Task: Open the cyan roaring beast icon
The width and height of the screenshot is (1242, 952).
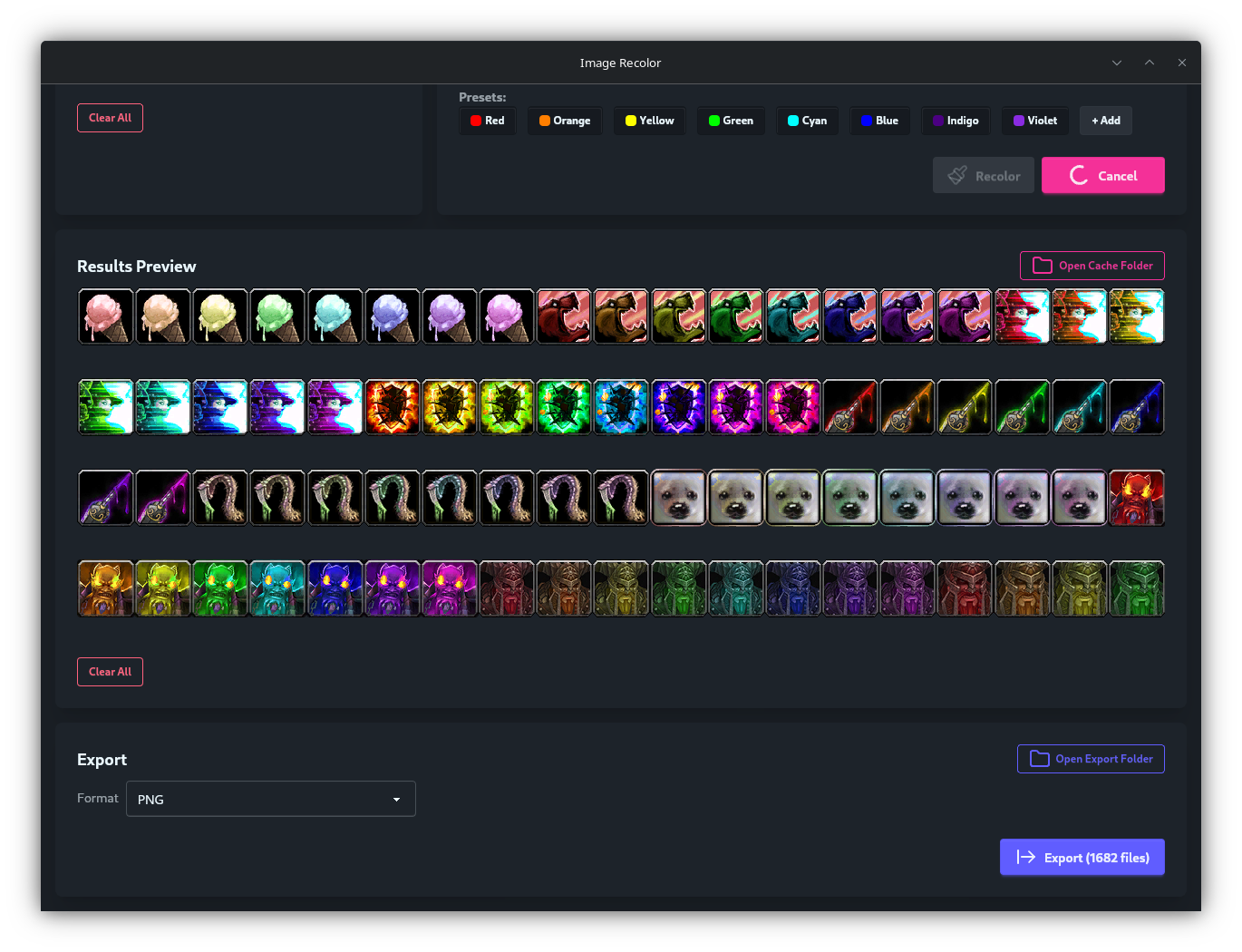Action: pos(793,316)
